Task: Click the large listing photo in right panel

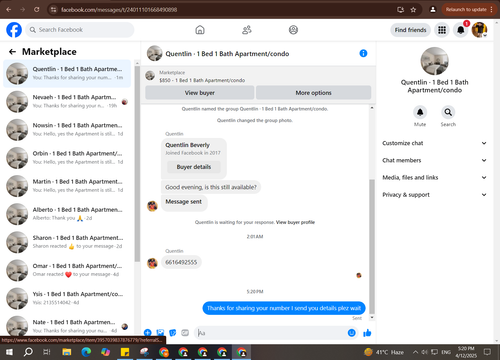Action: [434, 61]
